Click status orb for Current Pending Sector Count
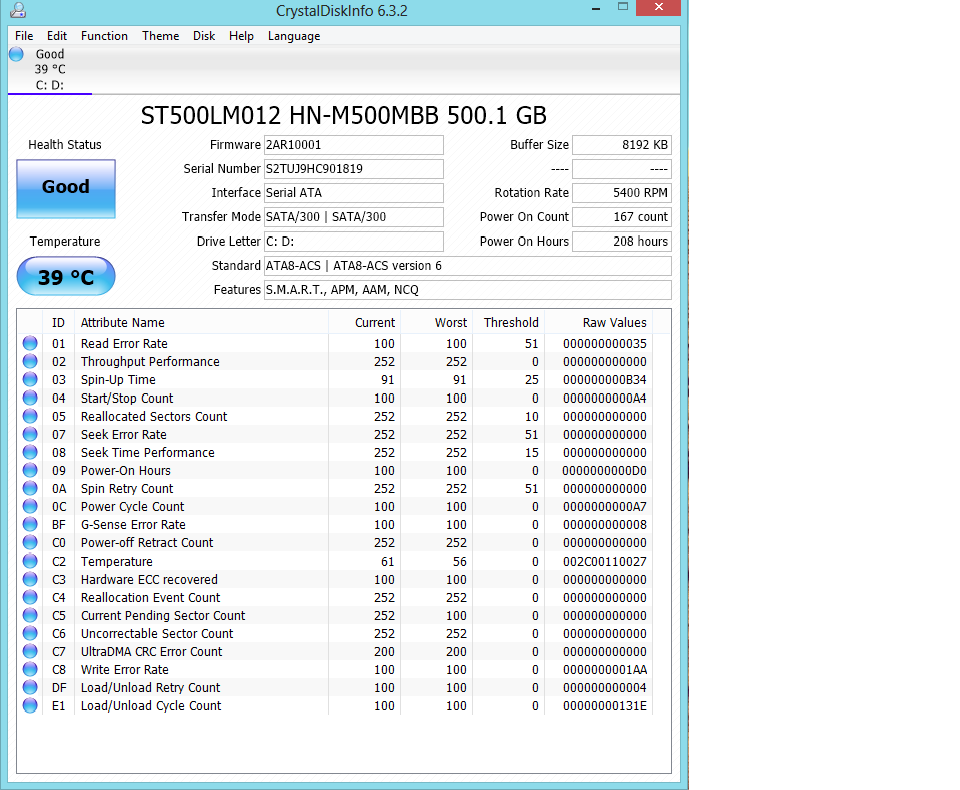The image size is (960, 790). coord(30,615)
